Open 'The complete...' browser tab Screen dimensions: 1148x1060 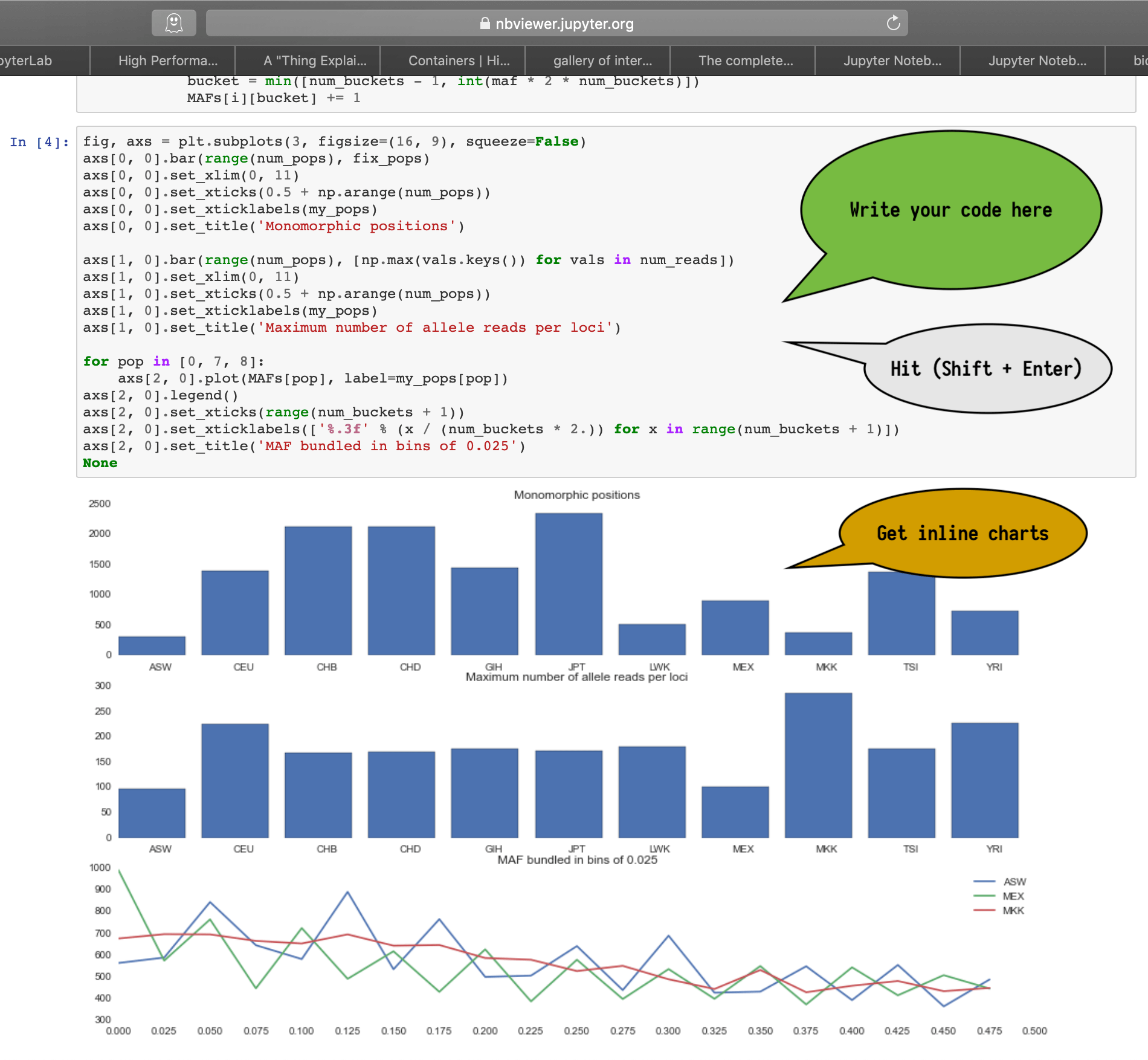click(746, 60)
